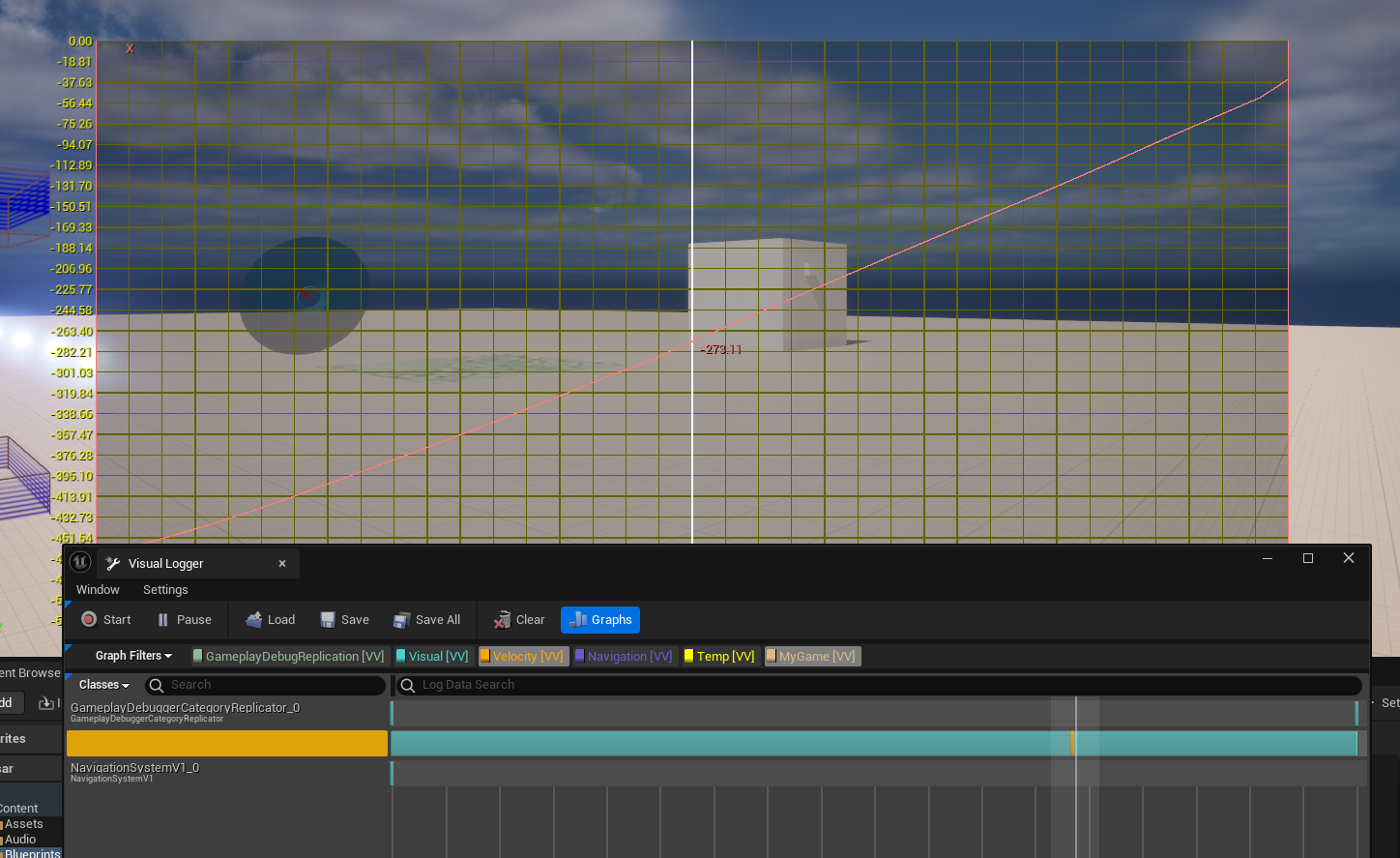This screenshot has height=858, width=1400.
Task: Click the orange marker on the timeline
Action: click(x=1073, y=743)
